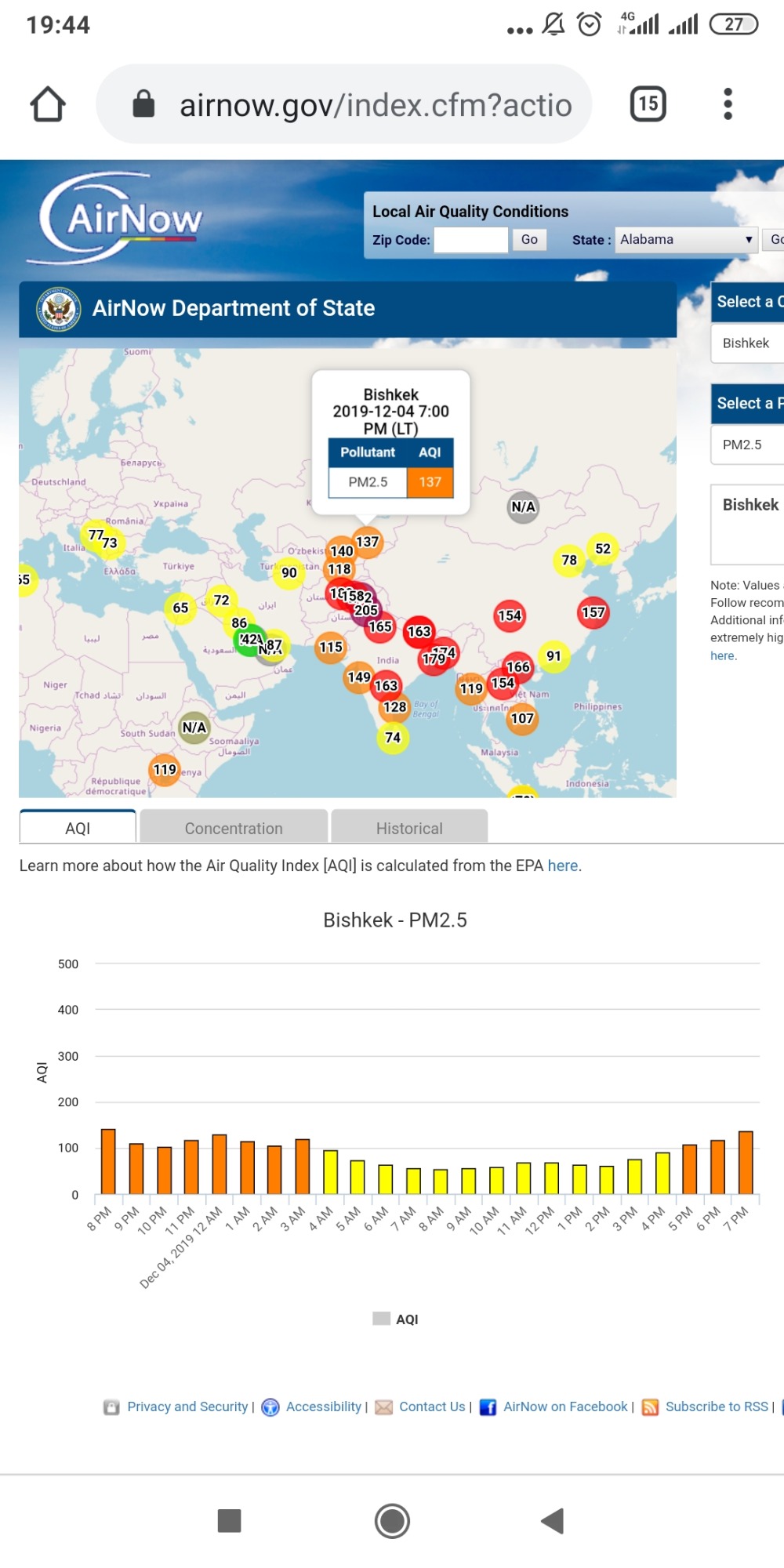
Task: Click the gray N/A map marker in Mongolia
Action: [523, 507]
